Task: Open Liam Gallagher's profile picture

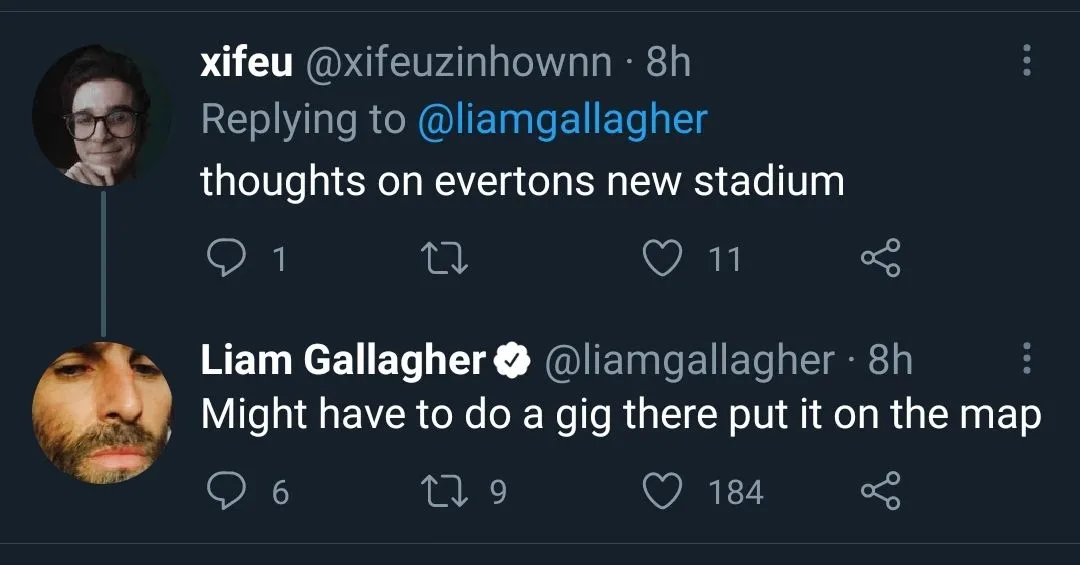Action: pyautogui.click(x=102, y=413)
